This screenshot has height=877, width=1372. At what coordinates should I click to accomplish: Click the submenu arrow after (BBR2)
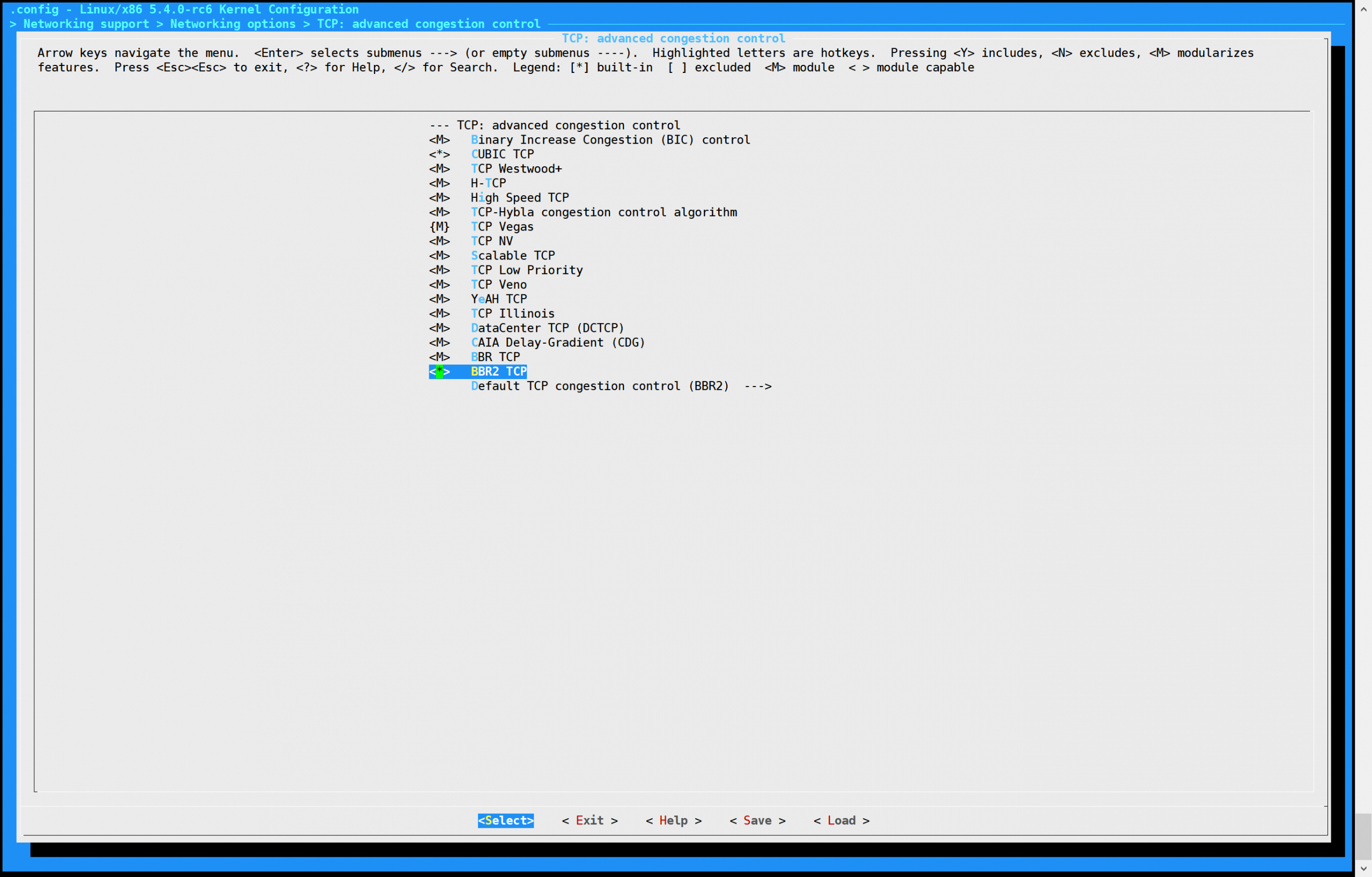pos(758,387)
